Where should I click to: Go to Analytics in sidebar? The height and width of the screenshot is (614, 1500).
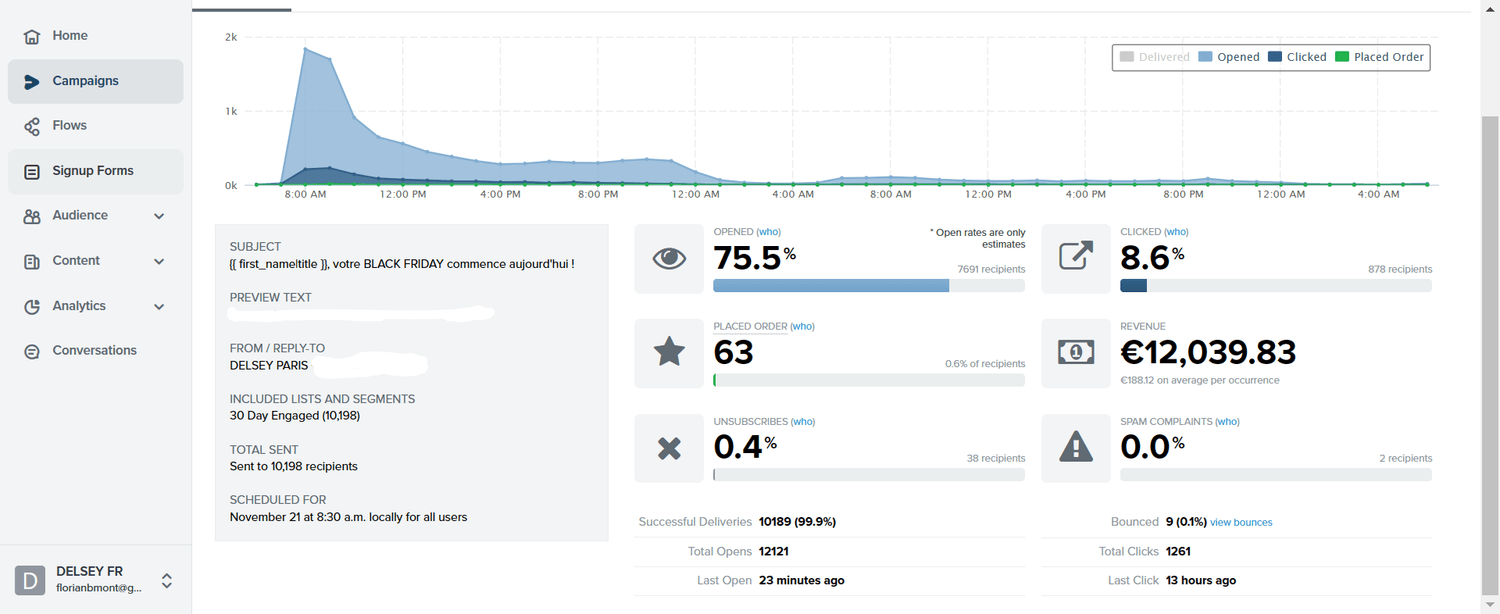[79, 306]
